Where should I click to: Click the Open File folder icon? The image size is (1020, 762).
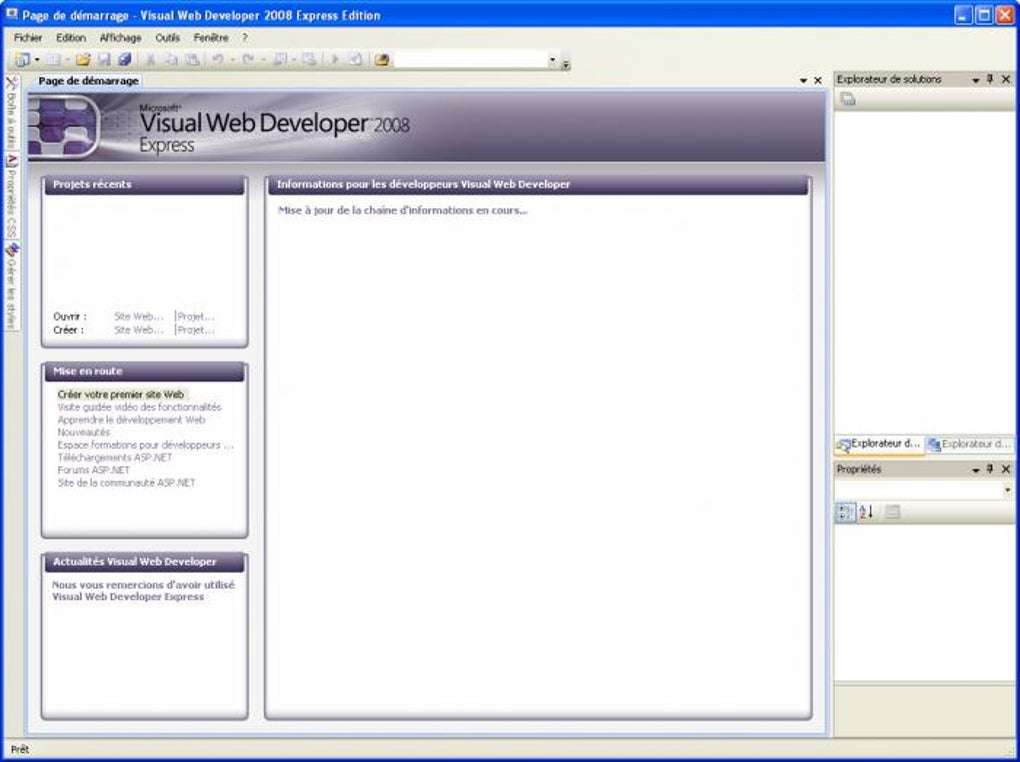(x=83, y=60)
